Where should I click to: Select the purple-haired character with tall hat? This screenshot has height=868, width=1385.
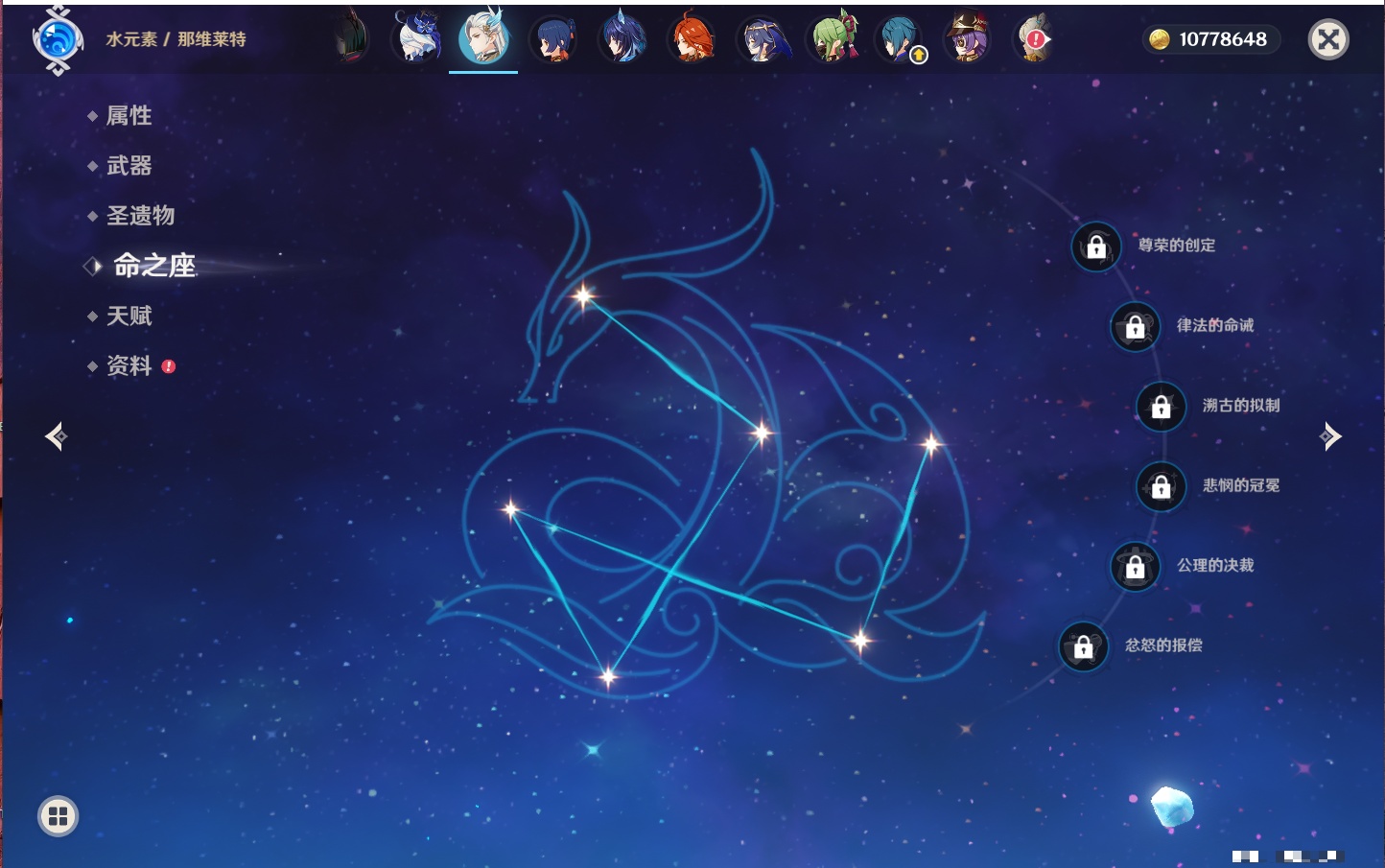[x=967, y=39]
